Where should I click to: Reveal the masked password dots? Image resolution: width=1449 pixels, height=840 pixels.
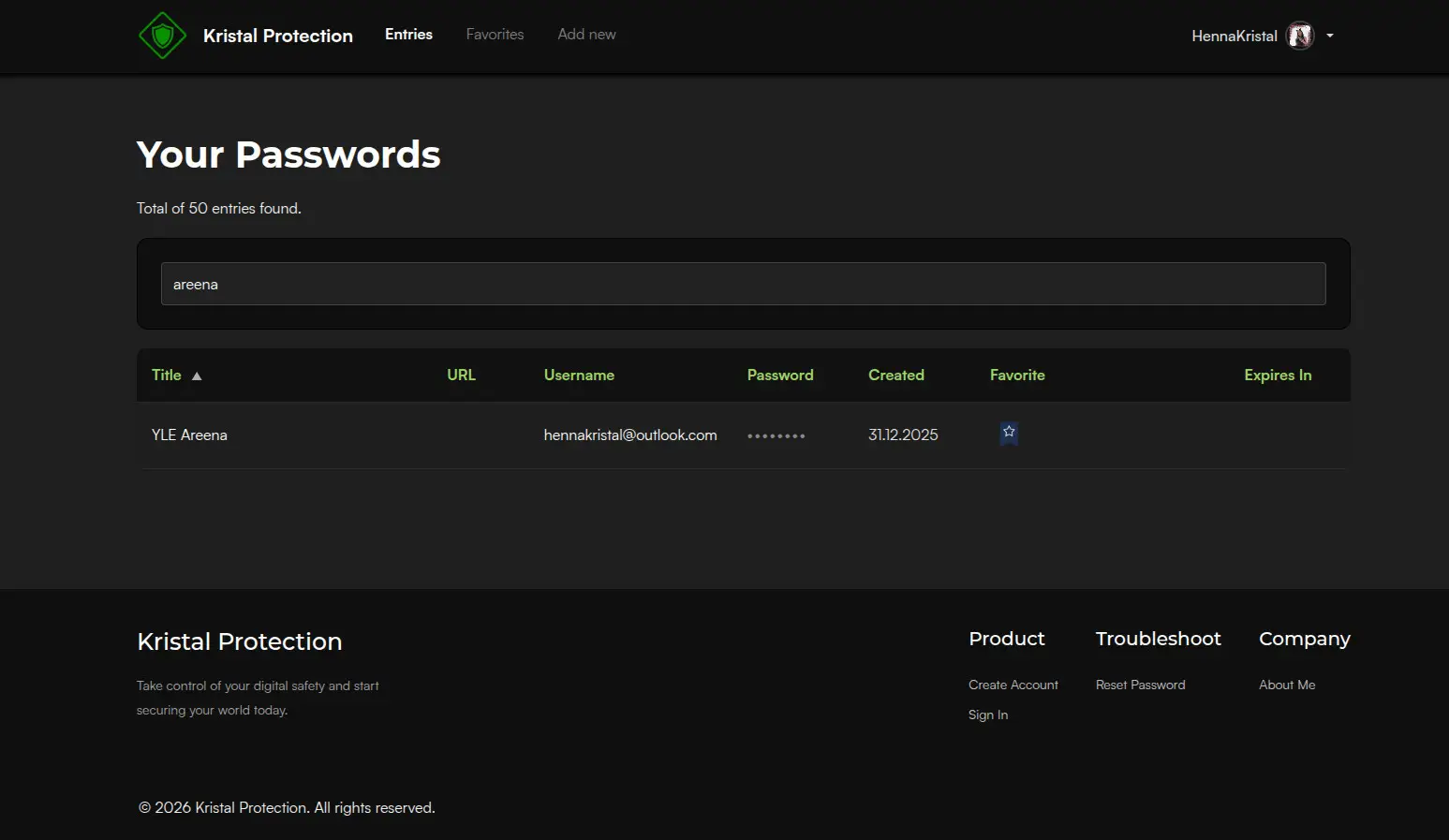click(x=776, y=436)
